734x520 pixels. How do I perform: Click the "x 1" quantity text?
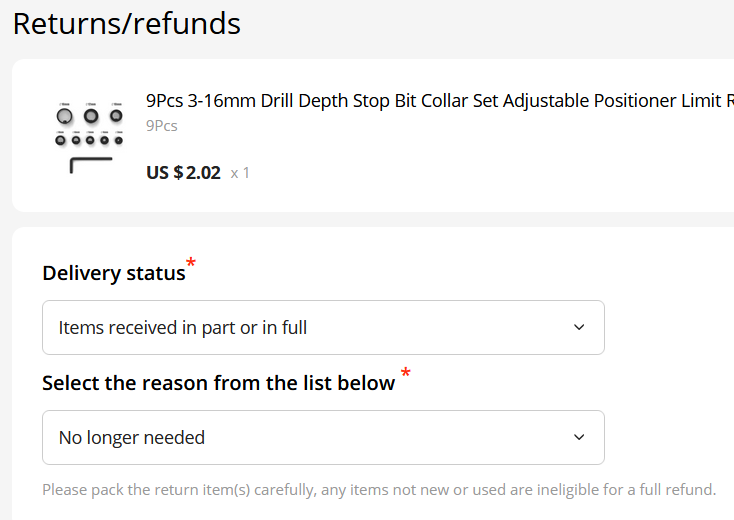(x=240, y=173)
